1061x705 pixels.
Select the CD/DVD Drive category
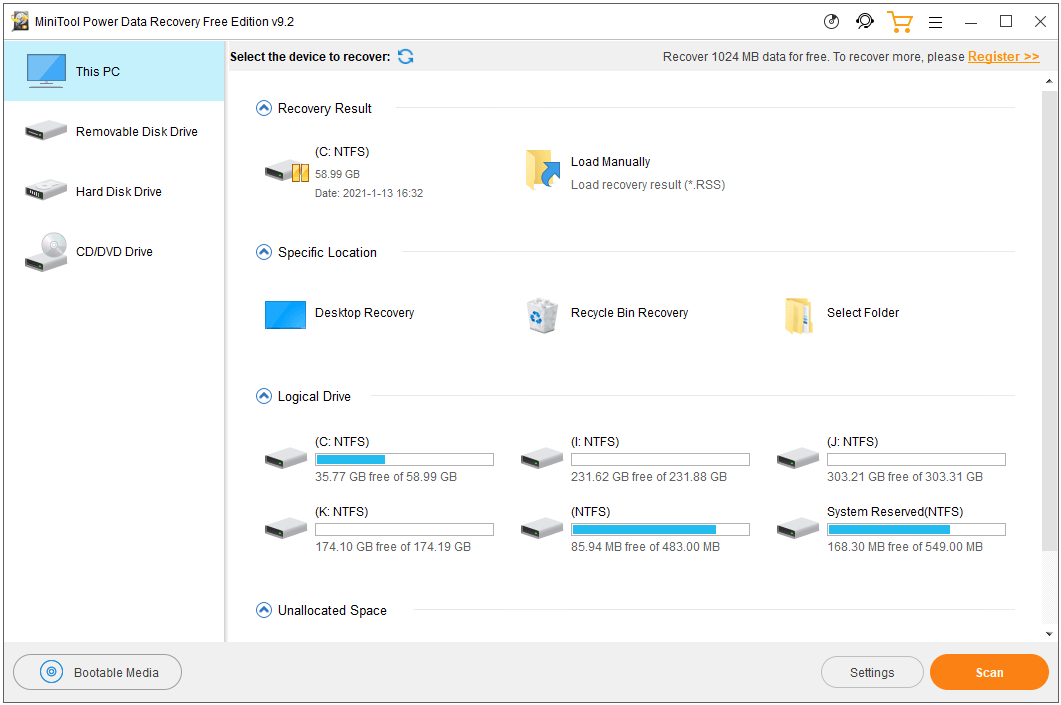pyautogui.click(x=113, y=251)
